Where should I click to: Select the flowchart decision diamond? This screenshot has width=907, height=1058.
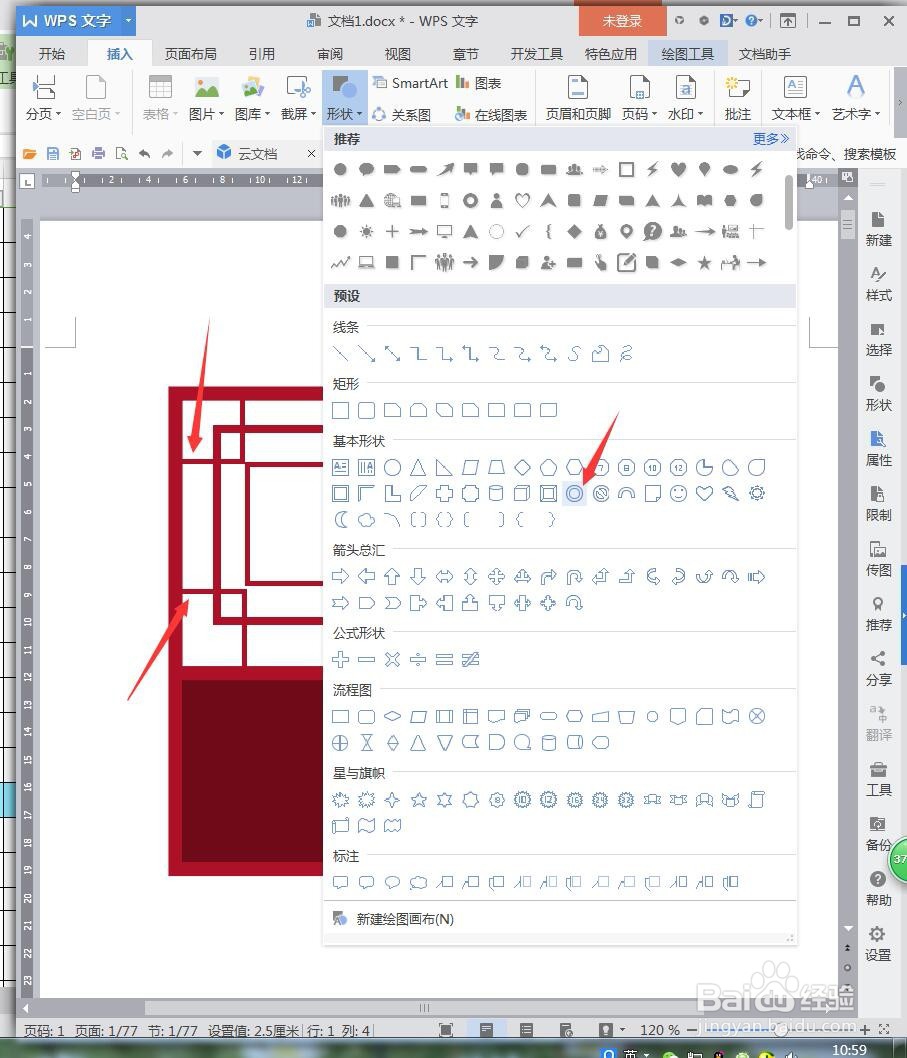(x=392, y=716)
